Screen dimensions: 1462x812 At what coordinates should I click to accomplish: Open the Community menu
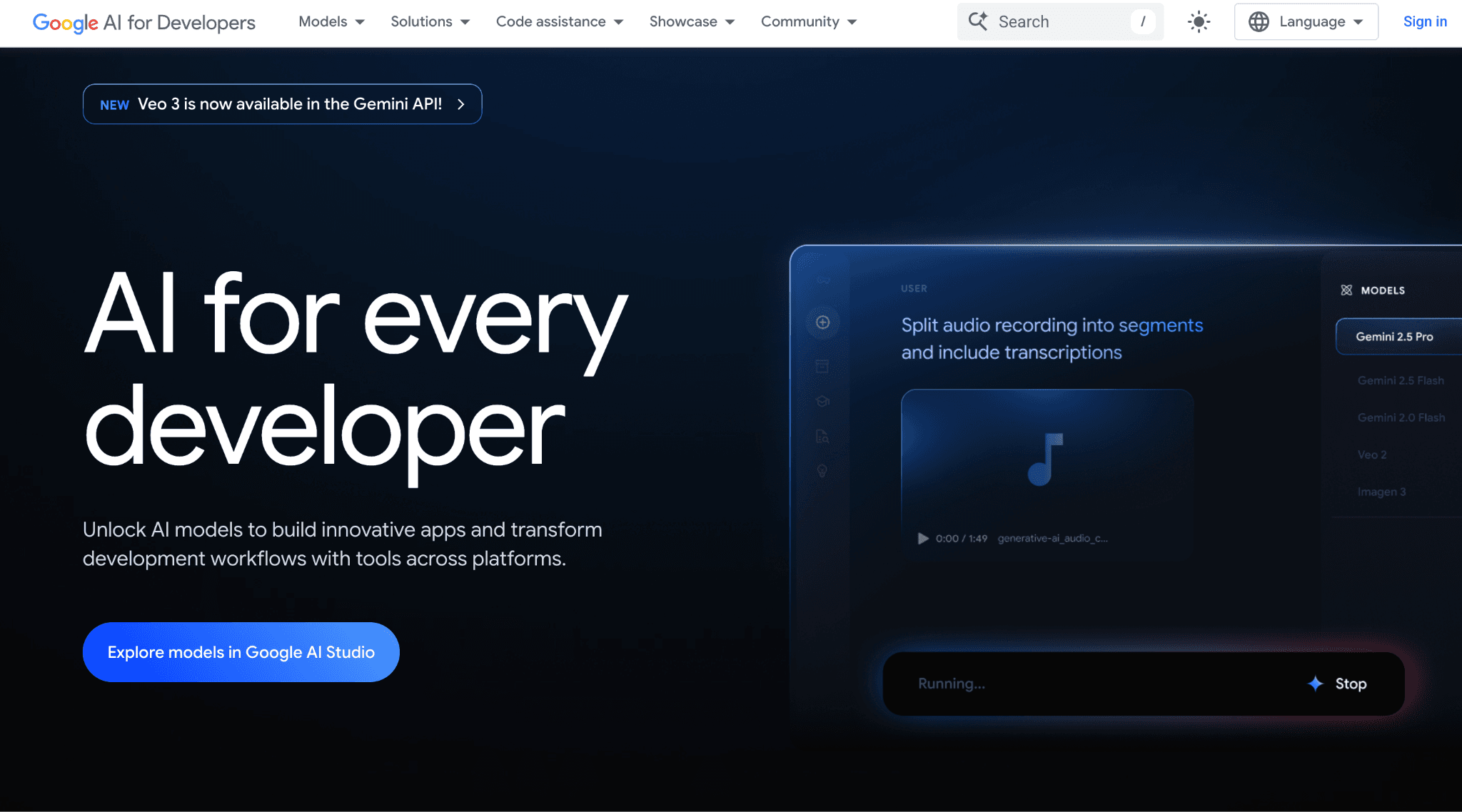[808, 21]
